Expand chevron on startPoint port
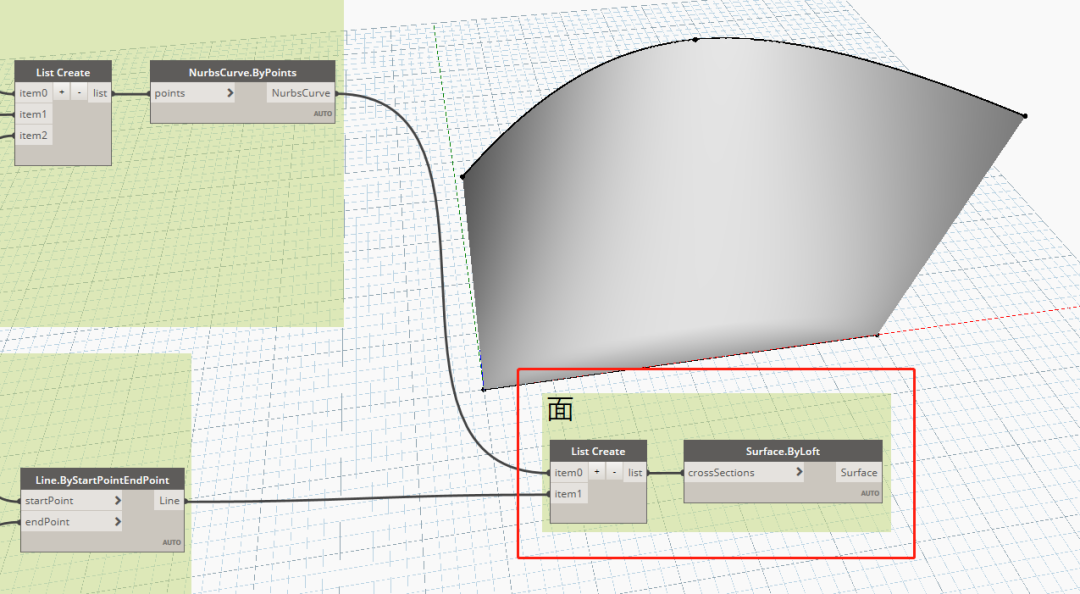1080x594 pixels. (118, 500)
